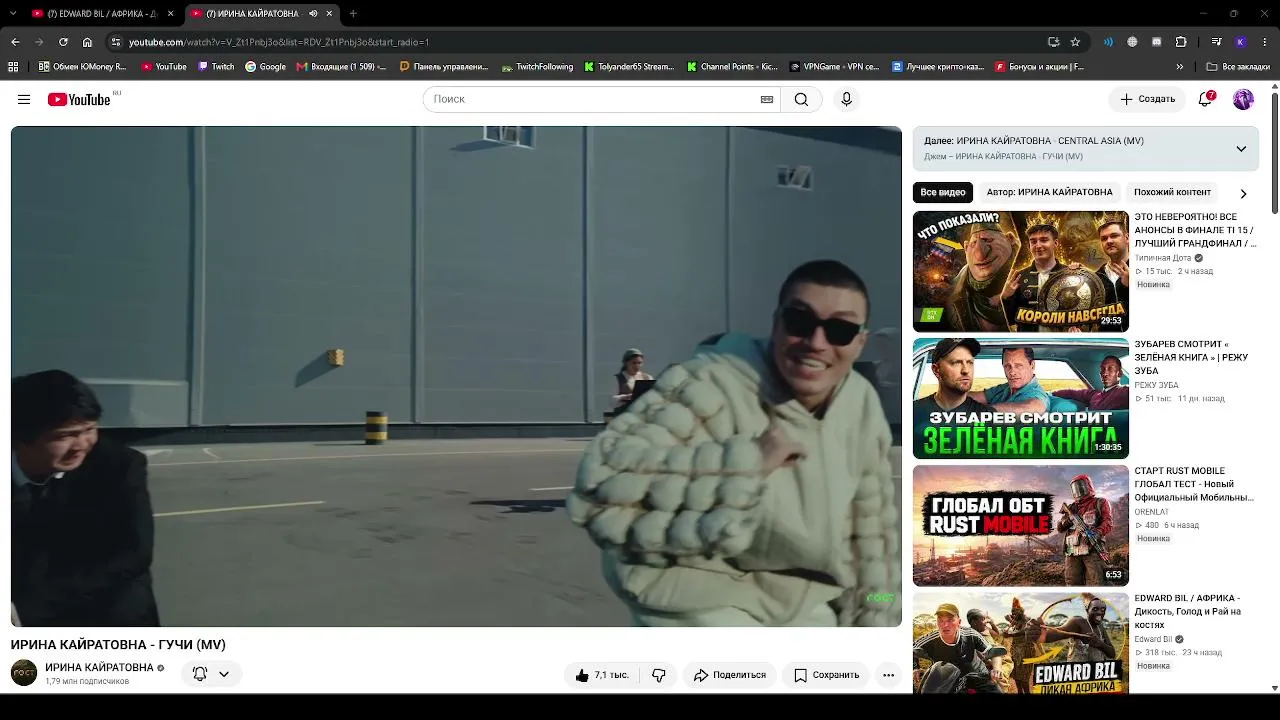Image resolution: width=1280 pixels, height=720 pixels.
Task: Open the EDWARD BIL ДИКАЯ АФРИКА thumbnail
Action: coord(1021,643)
